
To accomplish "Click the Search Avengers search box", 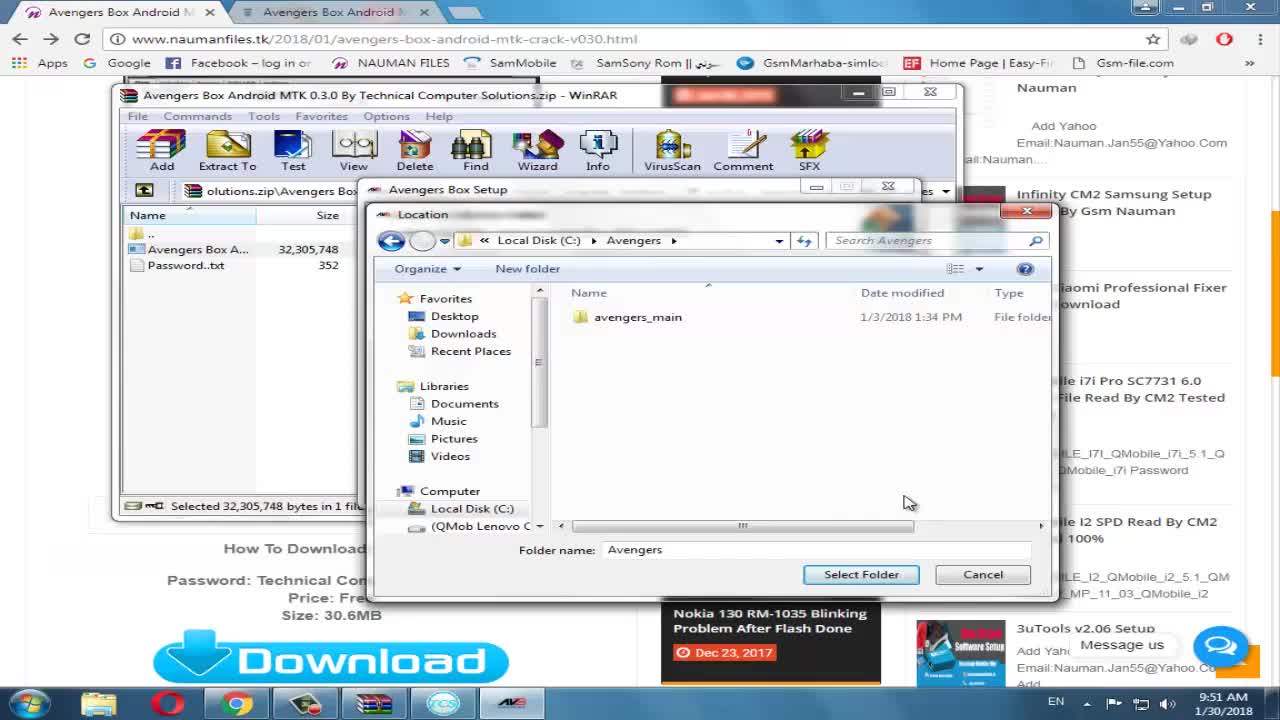I will coord(936,241).
